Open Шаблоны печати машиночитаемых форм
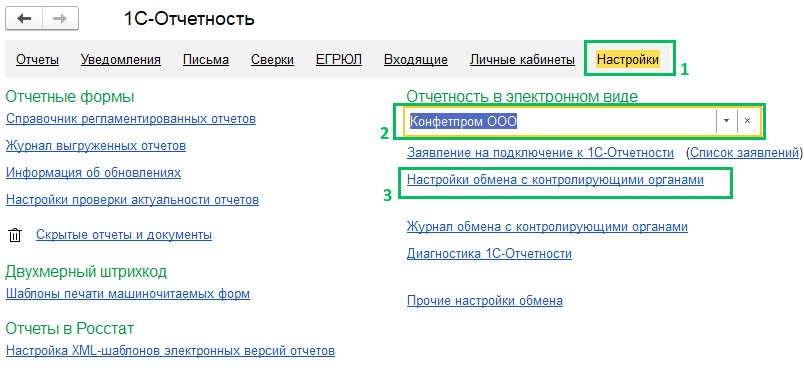The width and height of the screenshot is (804, 380). click(x=128, y=294)
